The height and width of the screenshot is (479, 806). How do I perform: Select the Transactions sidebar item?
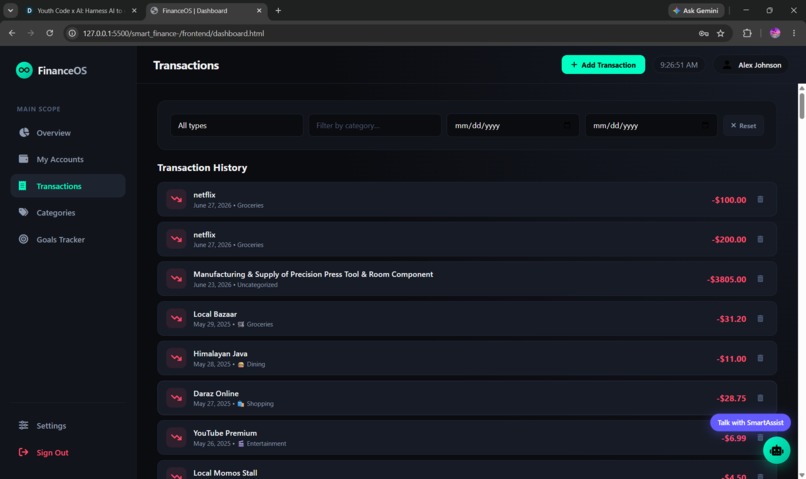(x=68, y=186)
